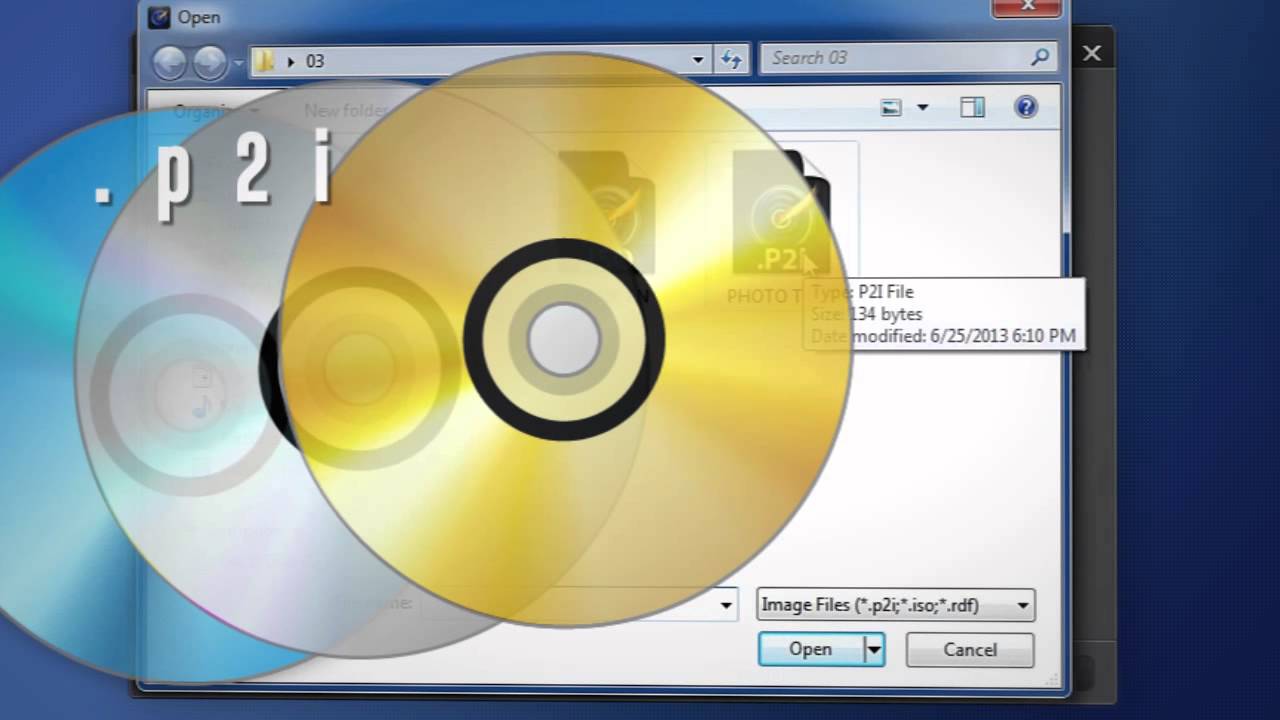This screenshot has height=720, width=1280.
Task: Open the view options dropdown arrow
Action: coord(922,108)
